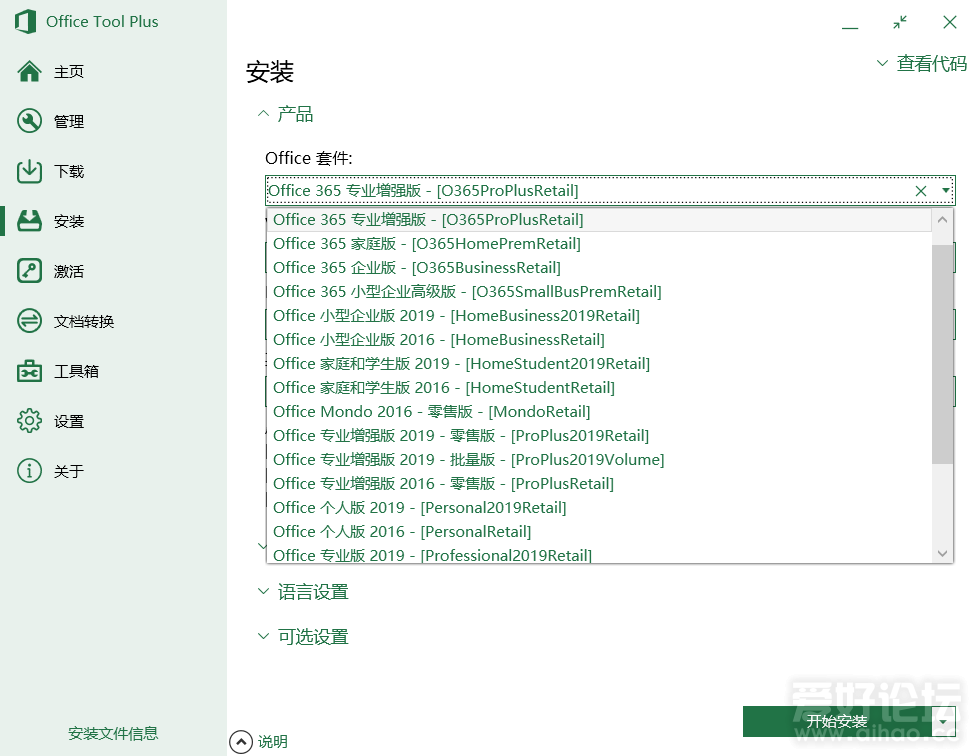The height and width of the screenshot is (756, 975).
Task: Click the Download arrow icon
Action: [30, 171]
